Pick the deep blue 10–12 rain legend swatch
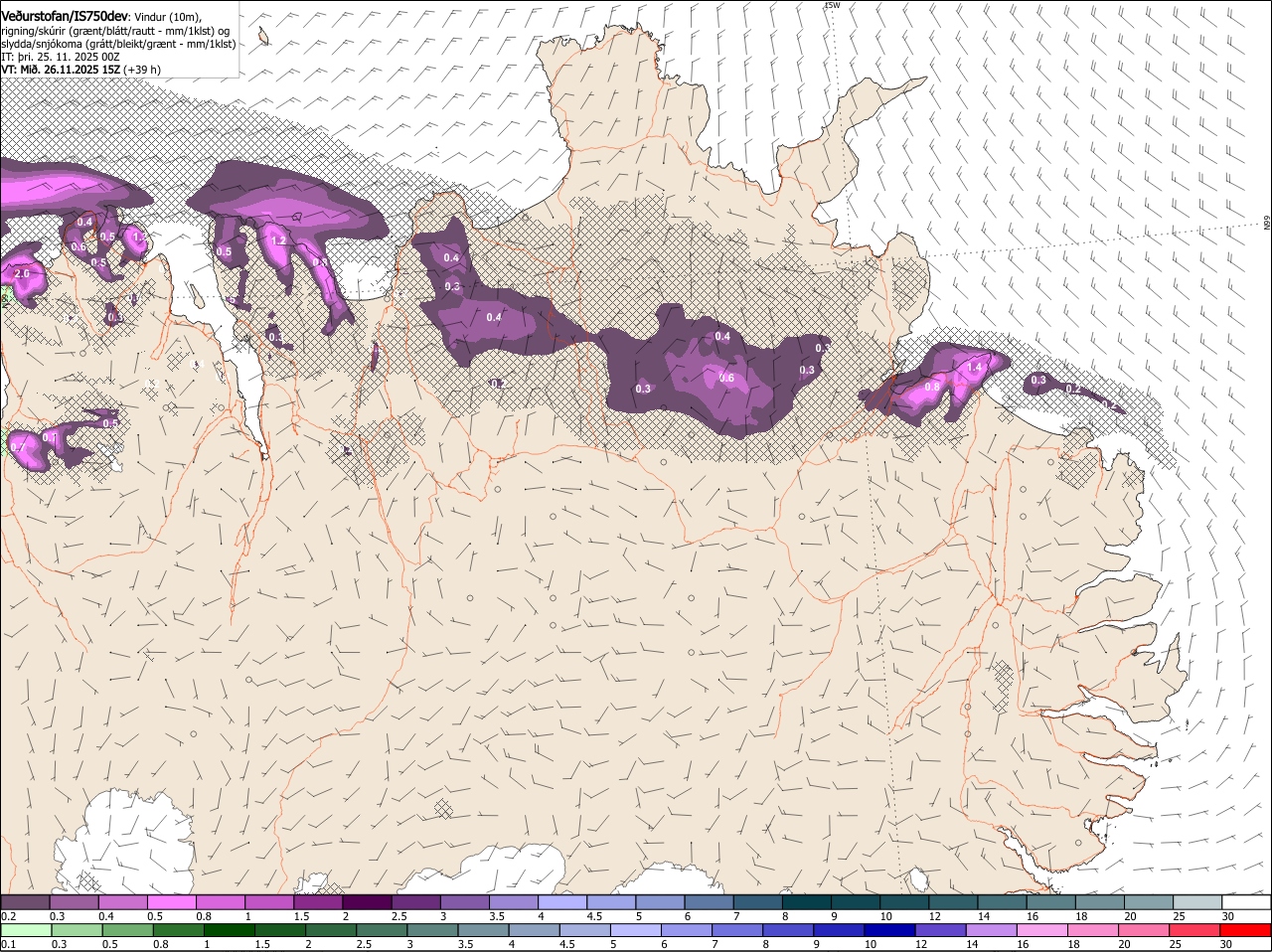1272x952 pixels. [889, 930]
